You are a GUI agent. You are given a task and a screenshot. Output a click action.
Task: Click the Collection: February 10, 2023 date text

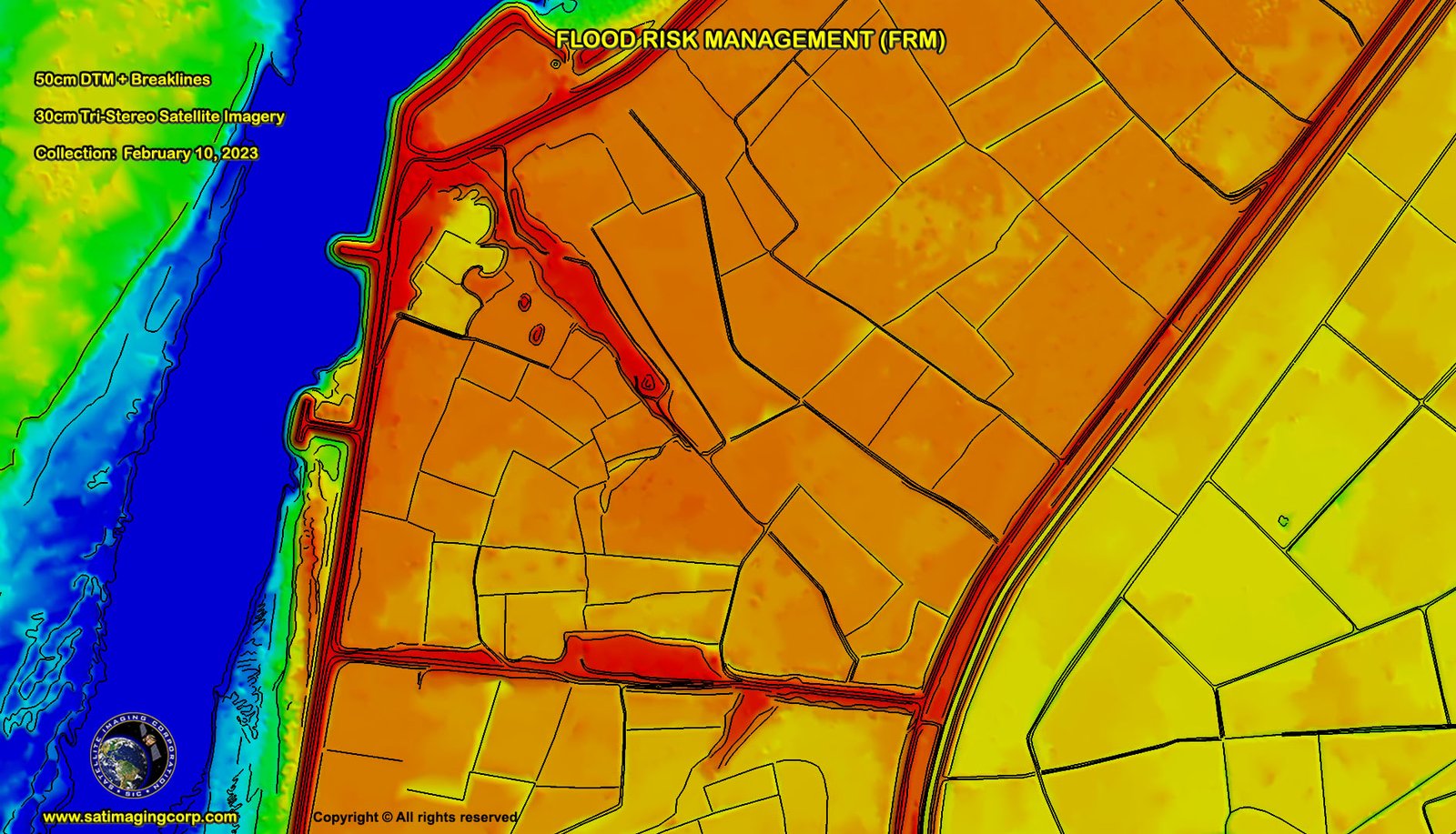pos(147,153)
